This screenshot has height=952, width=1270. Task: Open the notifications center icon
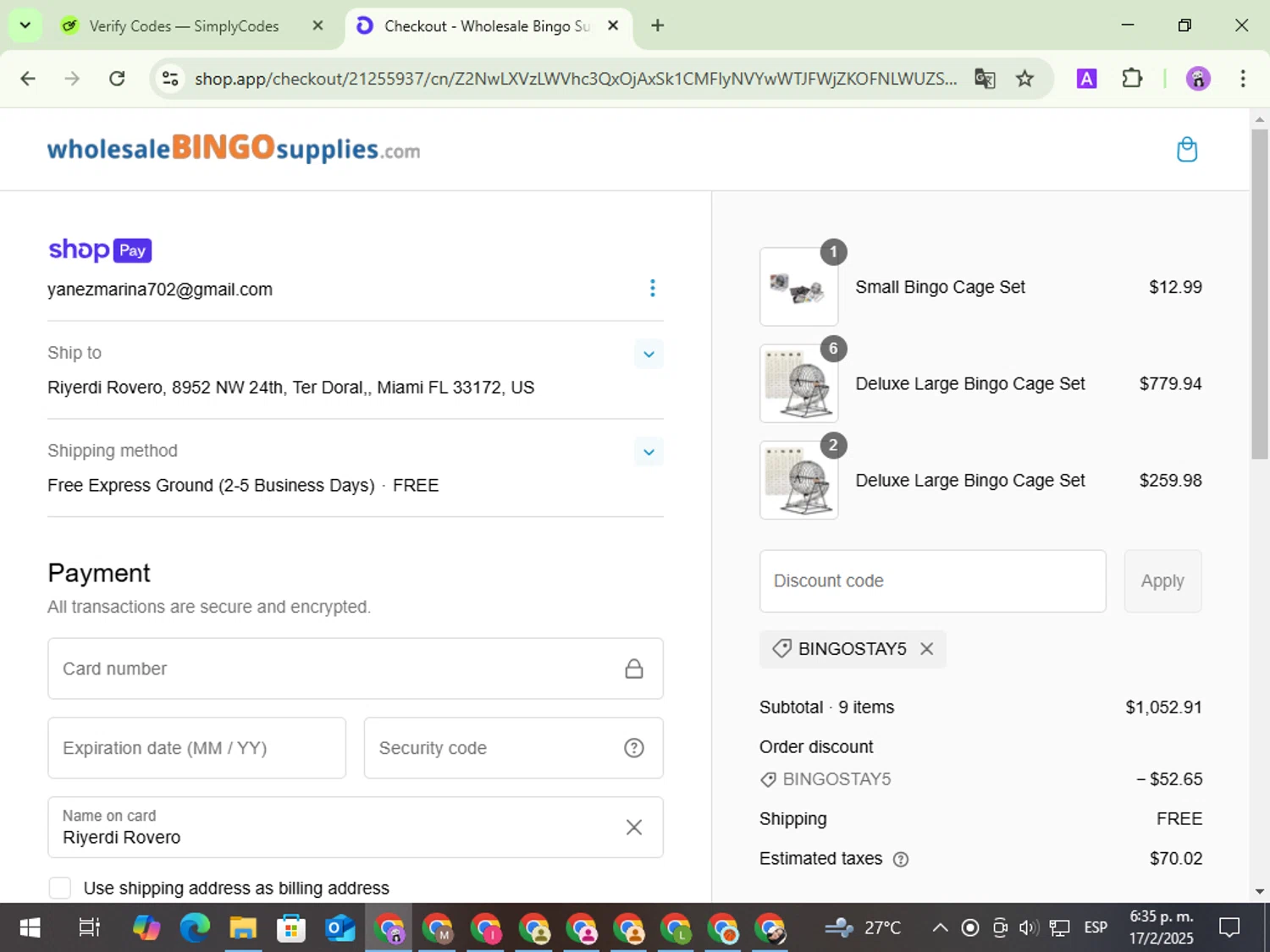click(1229, 928)
